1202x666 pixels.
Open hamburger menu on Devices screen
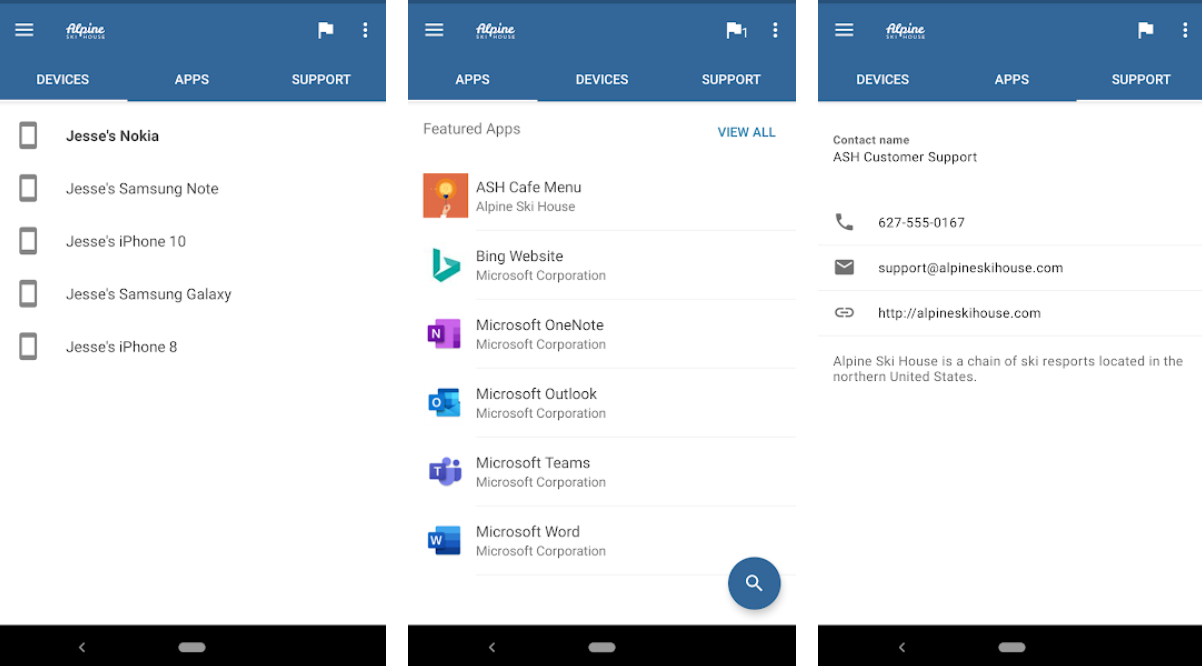click(x=24, y=30)
